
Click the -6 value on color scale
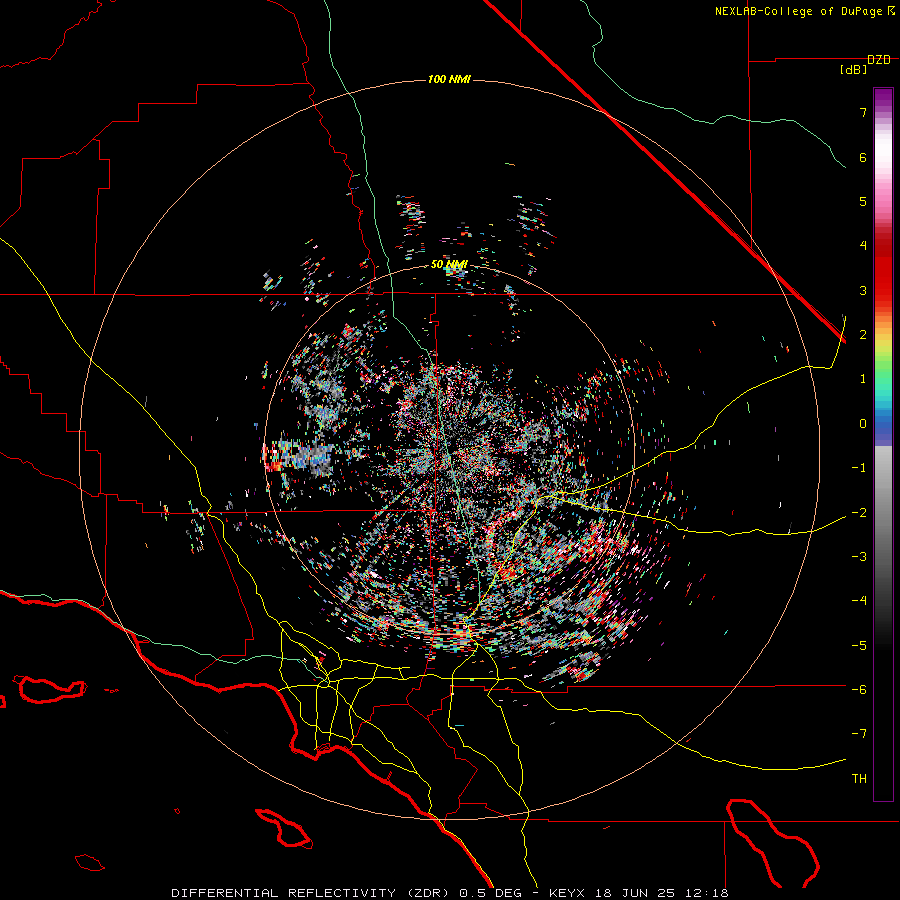point(859,690)
